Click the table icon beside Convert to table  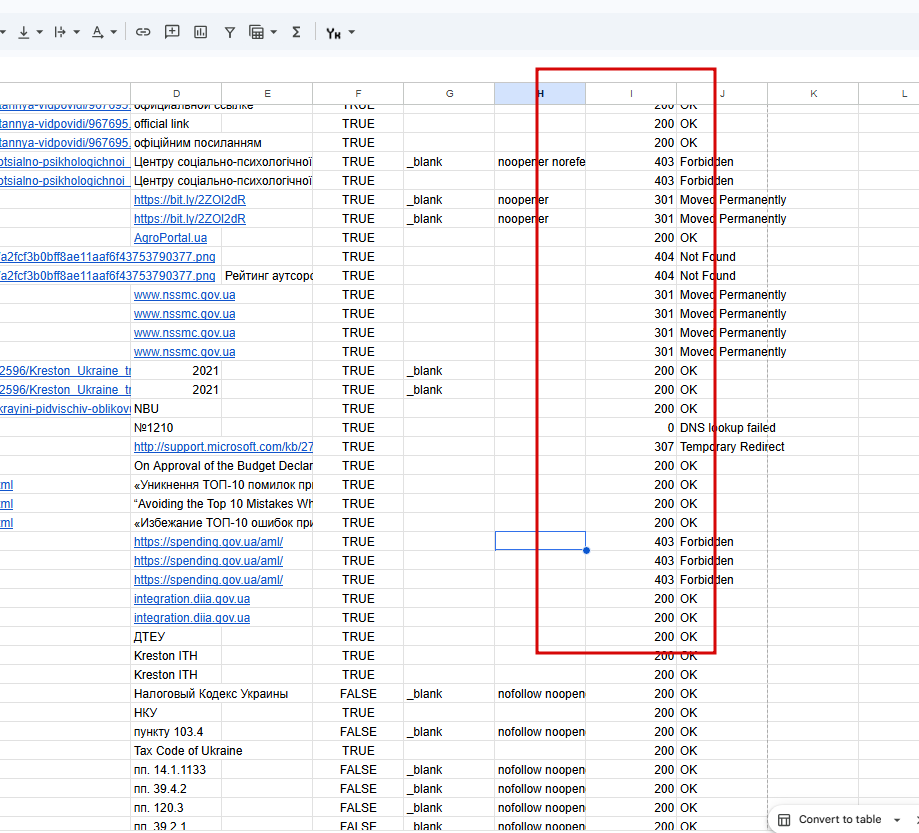[x=785, y=819]
